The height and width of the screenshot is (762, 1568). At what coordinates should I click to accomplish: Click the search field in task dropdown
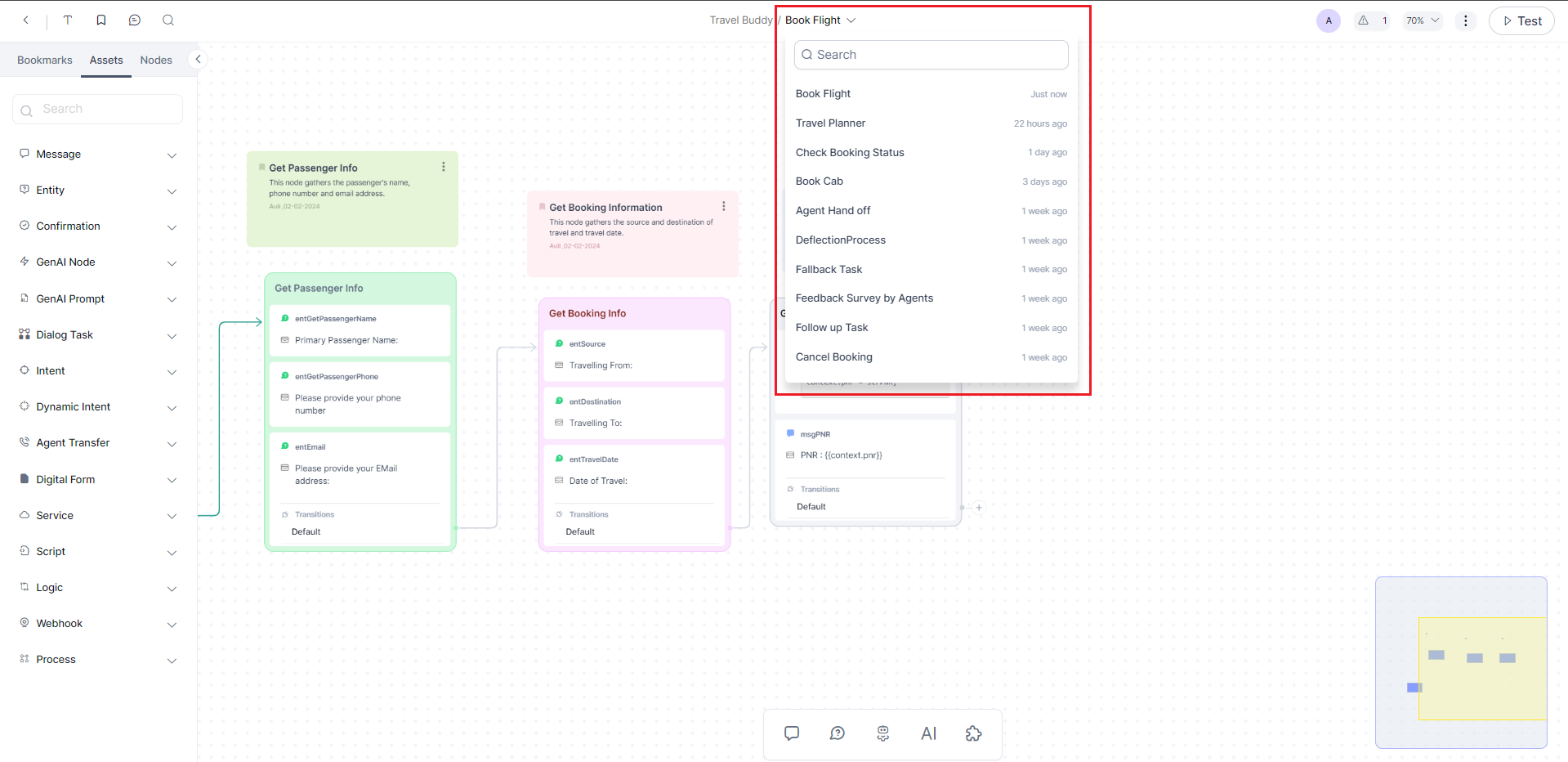click(x=931, y=55)
